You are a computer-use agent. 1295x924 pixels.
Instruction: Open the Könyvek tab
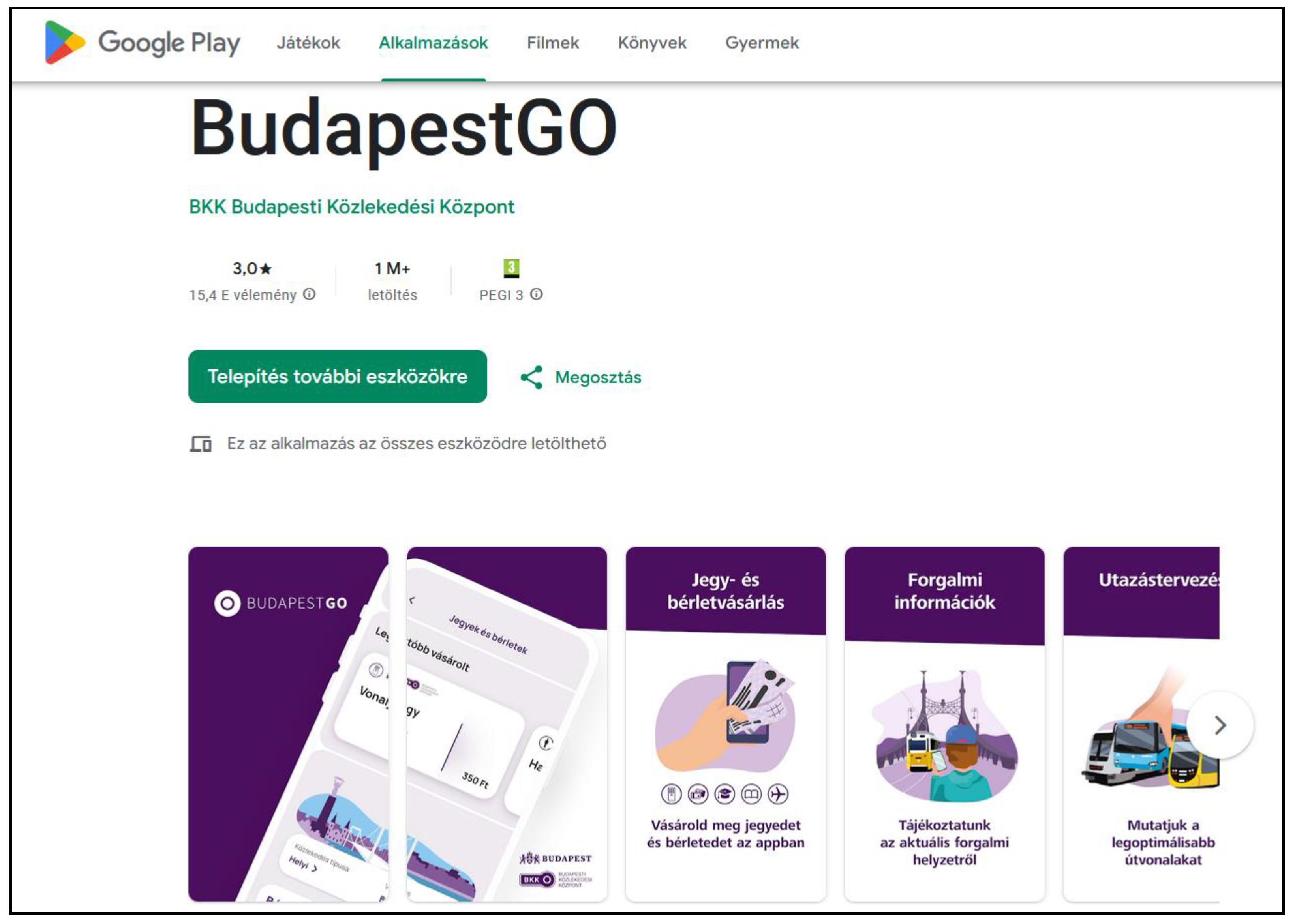click(651, 43)
